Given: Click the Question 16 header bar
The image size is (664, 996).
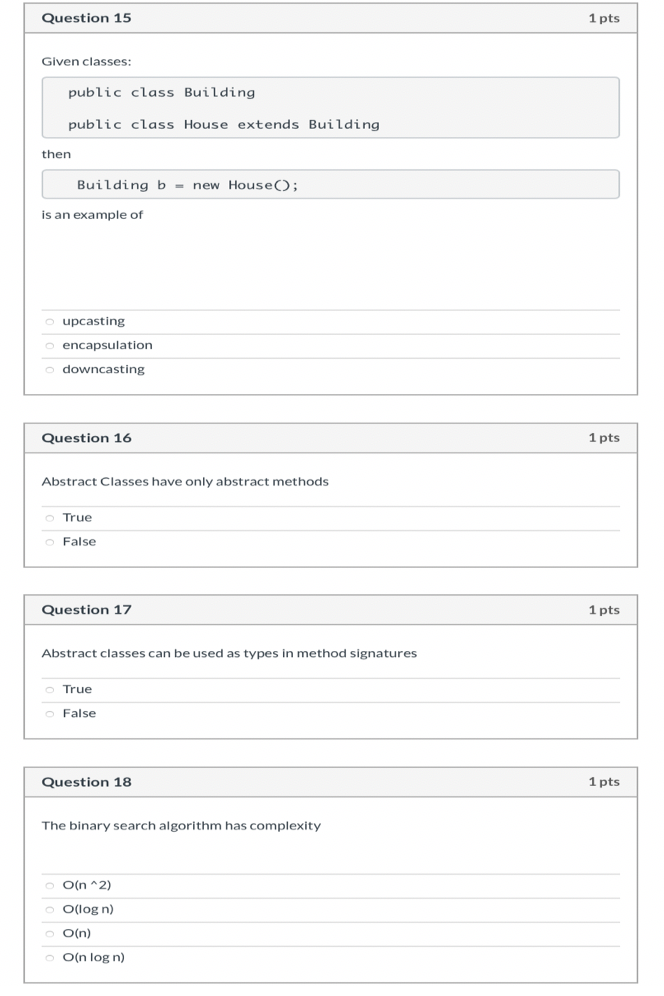Looking at the screenshot, I should tap(330, 437).
